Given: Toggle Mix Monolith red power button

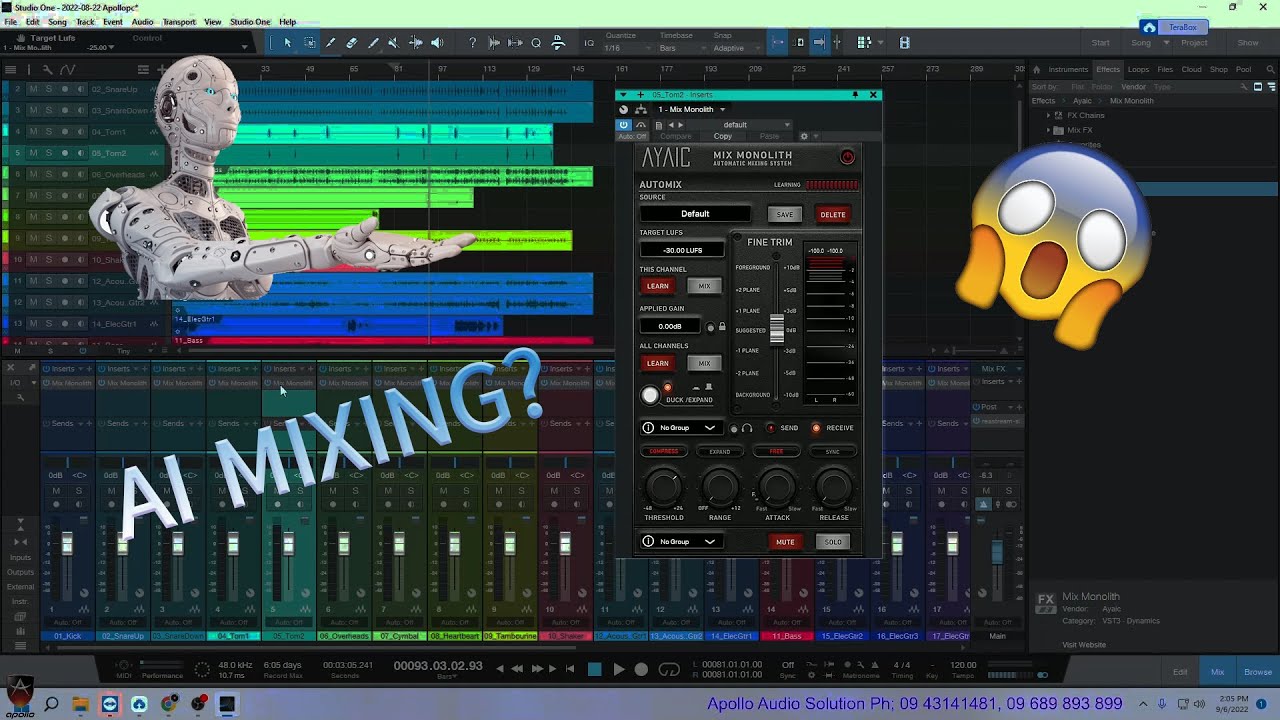Looking at the screenshot, I should (x=847, y=157).
